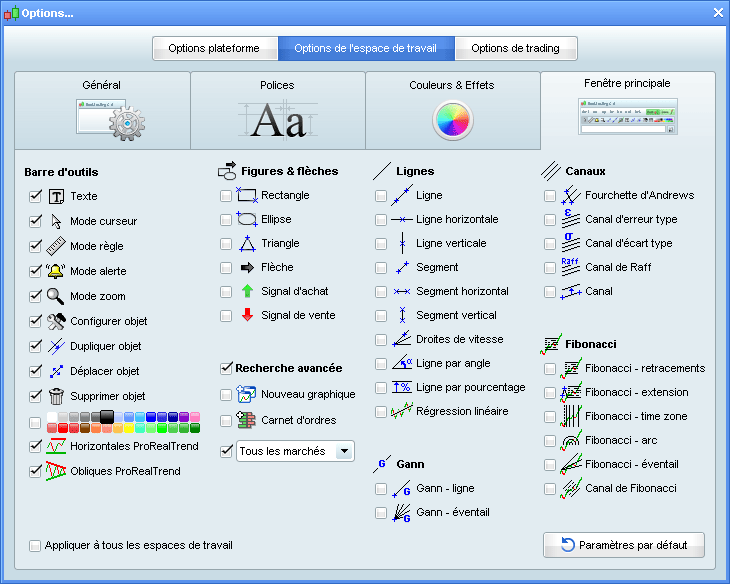
Task: Click the Mode règle ruler icon
Action: click(56, 246)
